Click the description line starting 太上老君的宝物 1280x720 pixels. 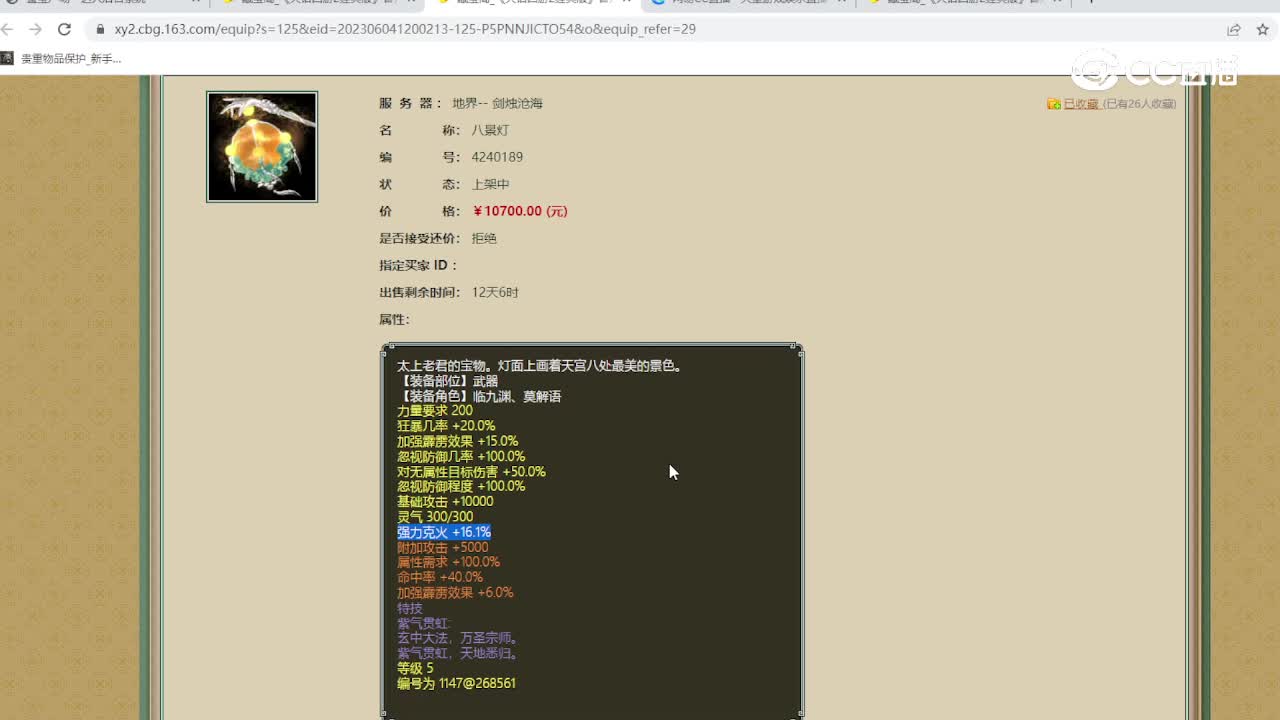pyautogui.click(x=539, y=366)
